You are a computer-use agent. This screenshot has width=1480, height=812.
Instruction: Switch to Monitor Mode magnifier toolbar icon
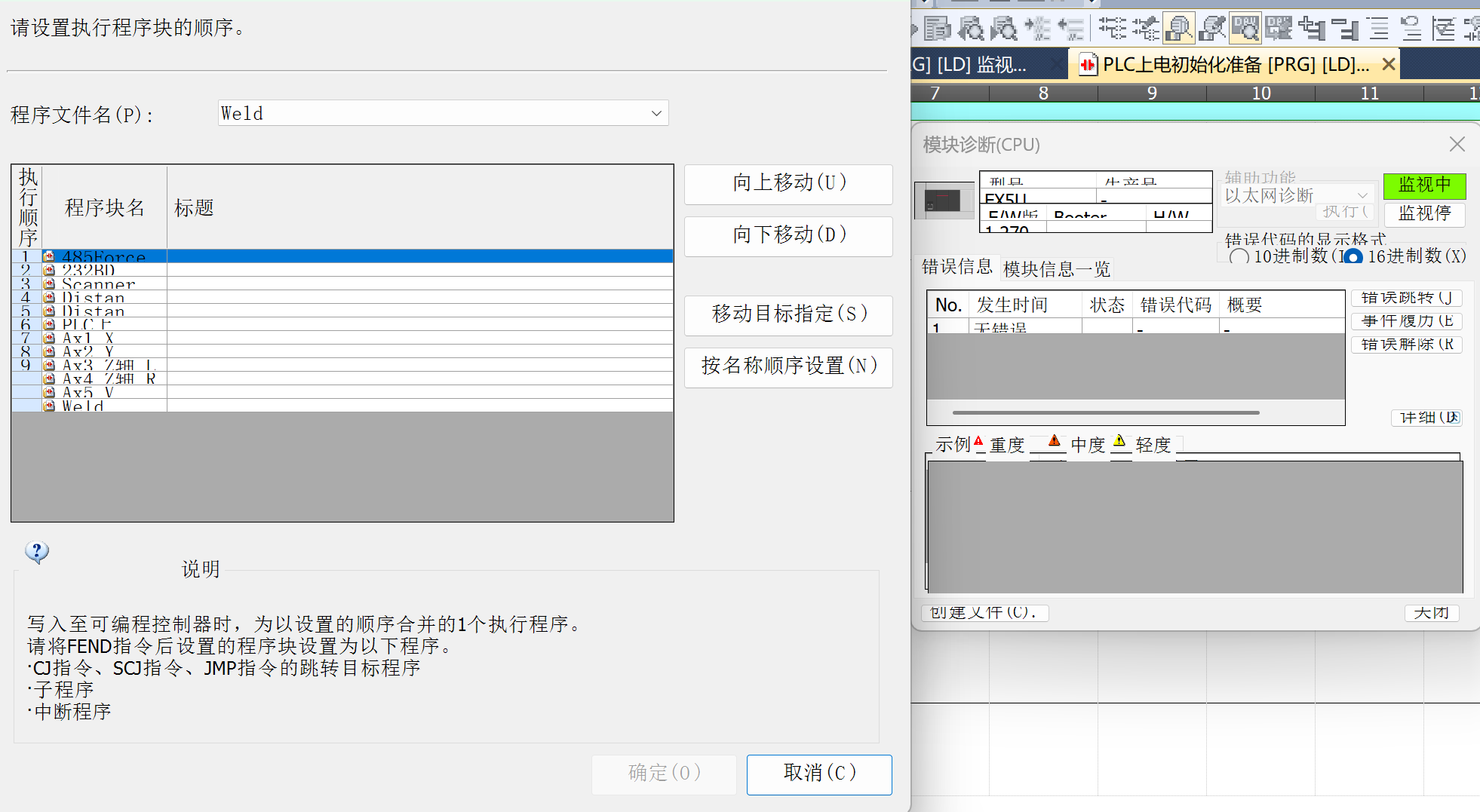[1178, 29]
